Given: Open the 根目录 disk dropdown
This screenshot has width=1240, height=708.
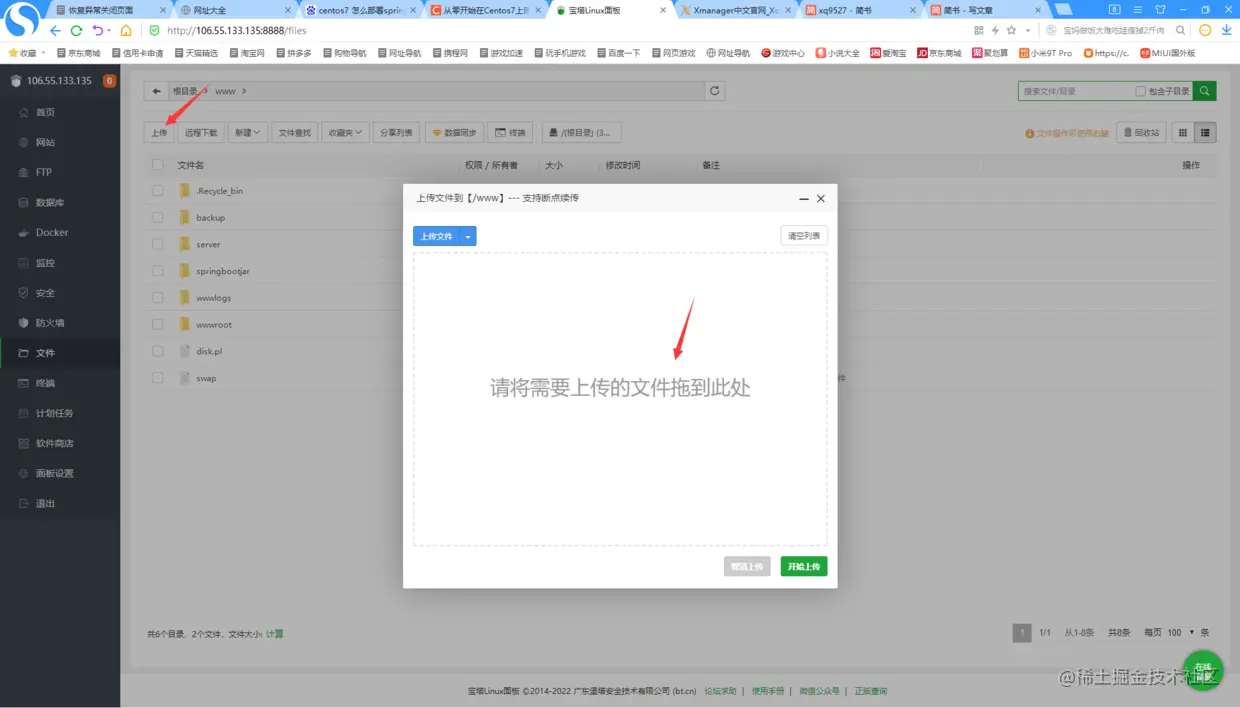Looking at the screenshot, I should click(582, 132).
